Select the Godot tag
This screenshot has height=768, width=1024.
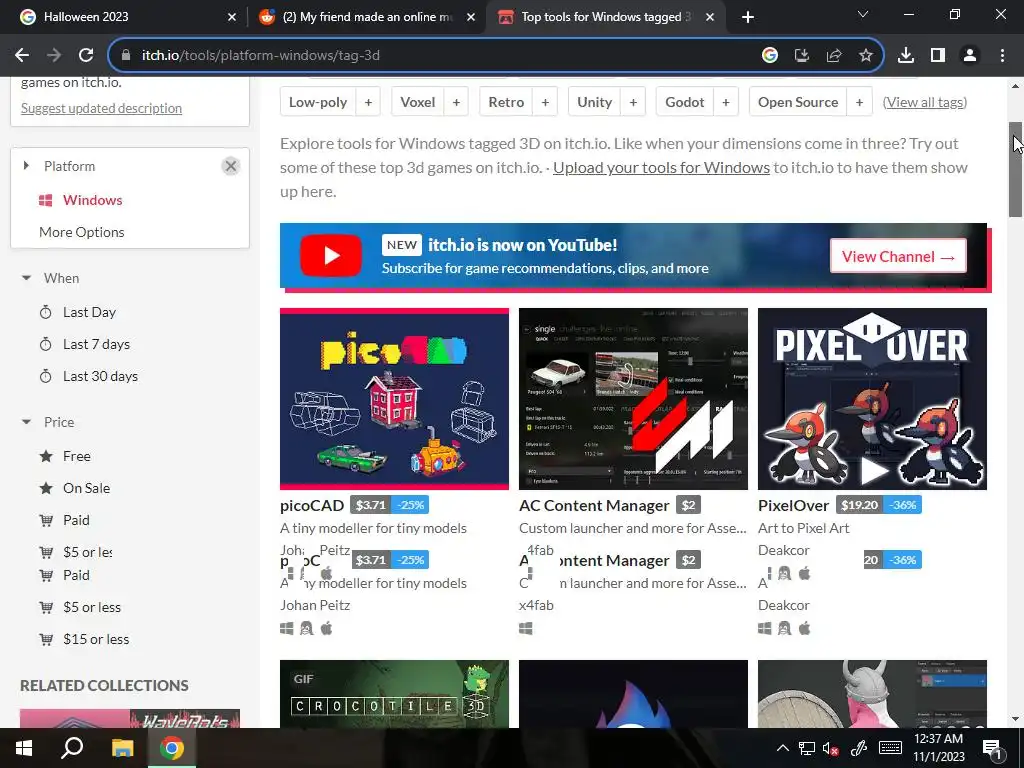pos(684,102)
